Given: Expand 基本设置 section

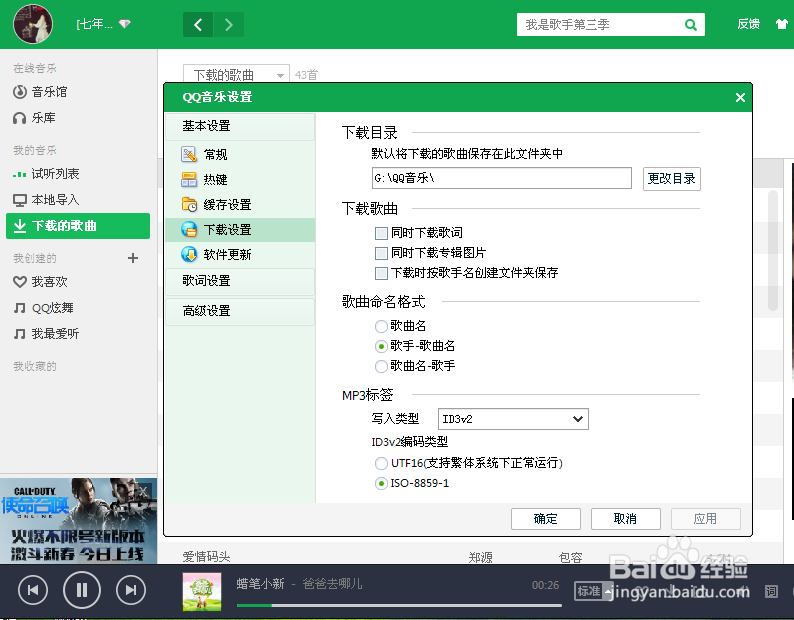Looking at the screenshot, I should coord(240,126).
